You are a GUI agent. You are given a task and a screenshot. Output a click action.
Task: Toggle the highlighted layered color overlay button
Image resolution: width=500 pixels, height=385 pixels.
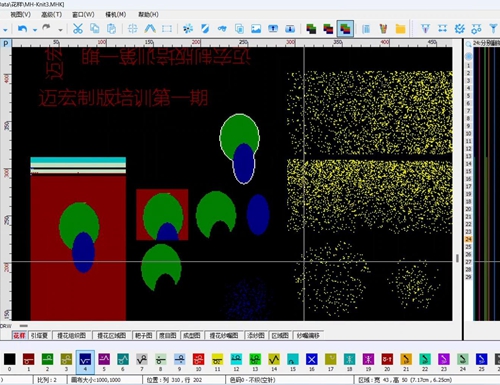(345, 29)
